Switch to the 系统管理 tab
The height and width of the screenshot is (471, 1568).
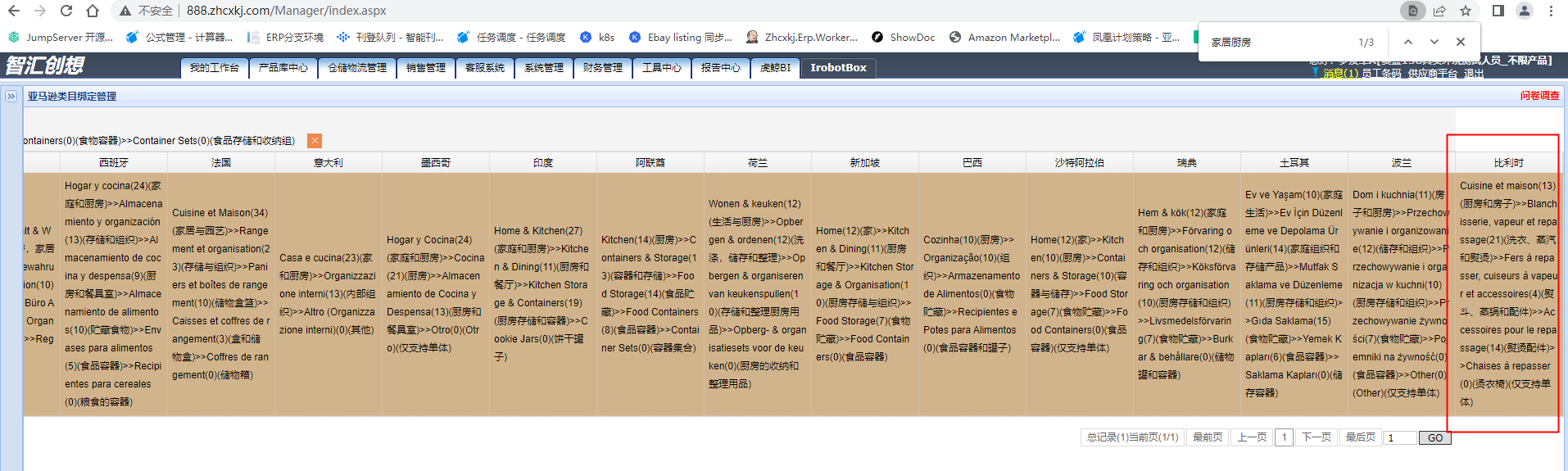(x=544, y=68)
